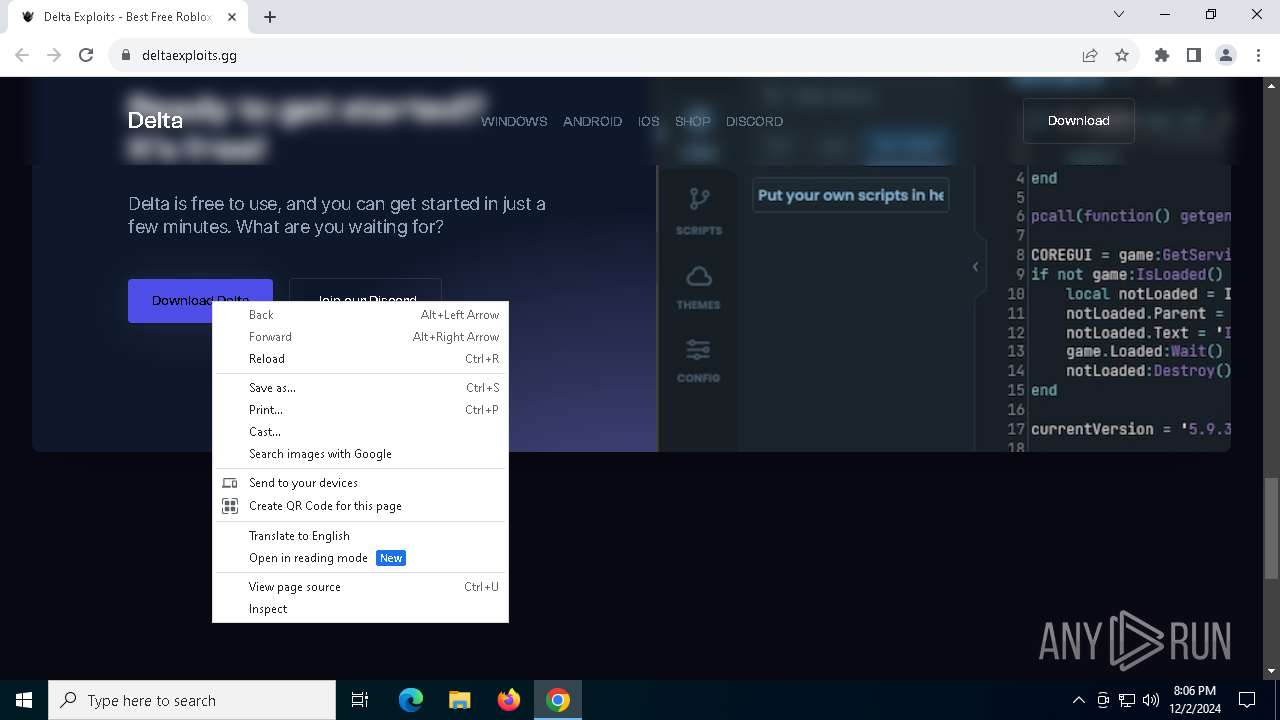Select the Chrome taskbar icon
Viewport: 1280px width, 720px height.
click(558, 700)
